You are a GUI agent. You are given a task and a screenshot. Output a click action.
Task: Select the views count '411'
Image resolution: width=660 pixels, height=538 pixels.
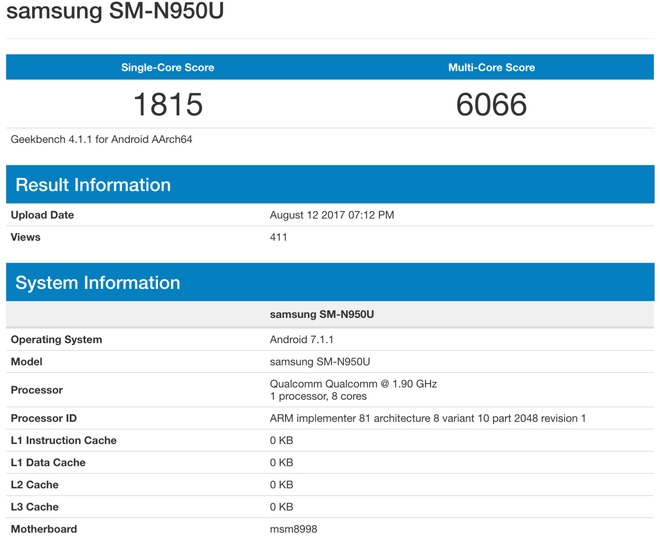point(279,237)
